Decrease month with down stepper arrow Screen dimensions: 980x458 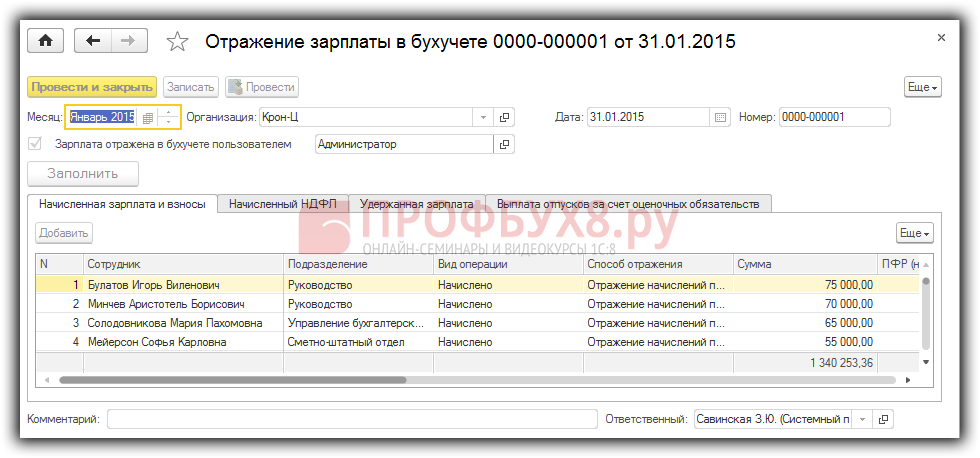(x=168, y=122)
